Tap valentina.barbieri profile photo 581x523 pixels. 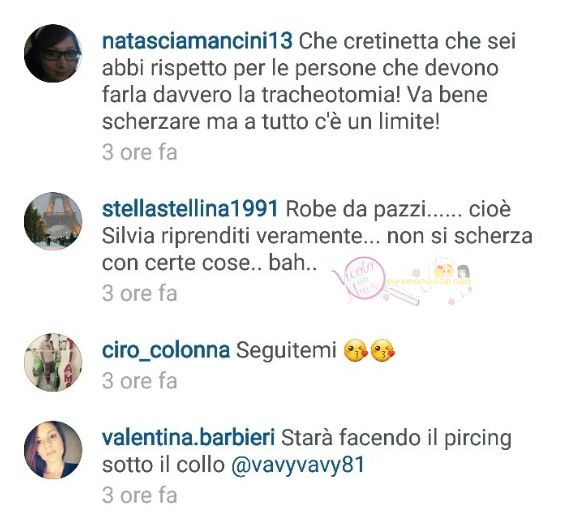click(x=53, y=450)
